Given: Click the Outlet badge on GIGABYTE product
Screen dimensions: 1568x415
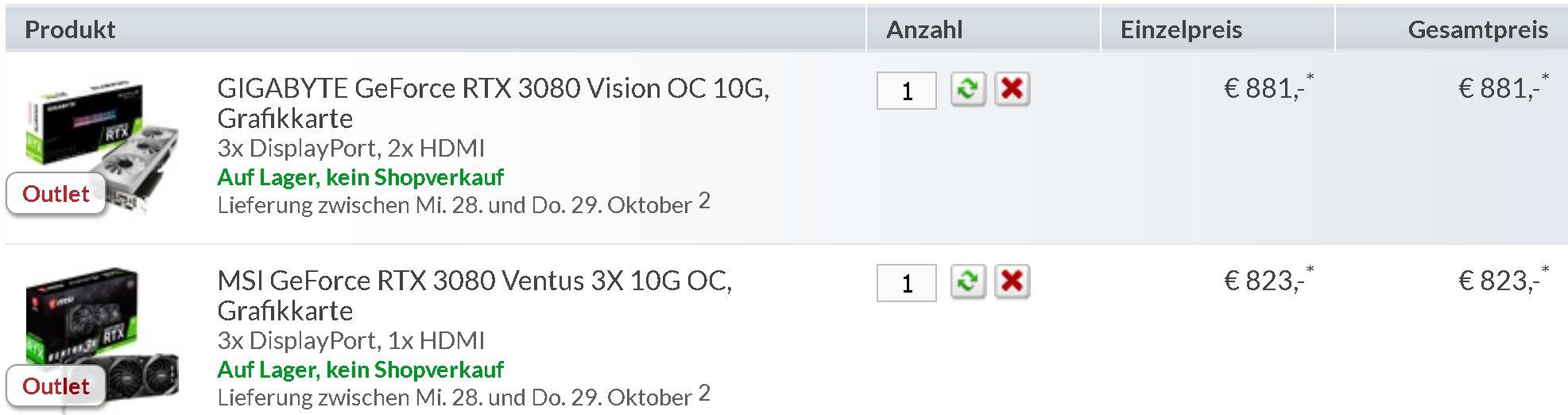Looking at the screenshot, I should point(56,194).
